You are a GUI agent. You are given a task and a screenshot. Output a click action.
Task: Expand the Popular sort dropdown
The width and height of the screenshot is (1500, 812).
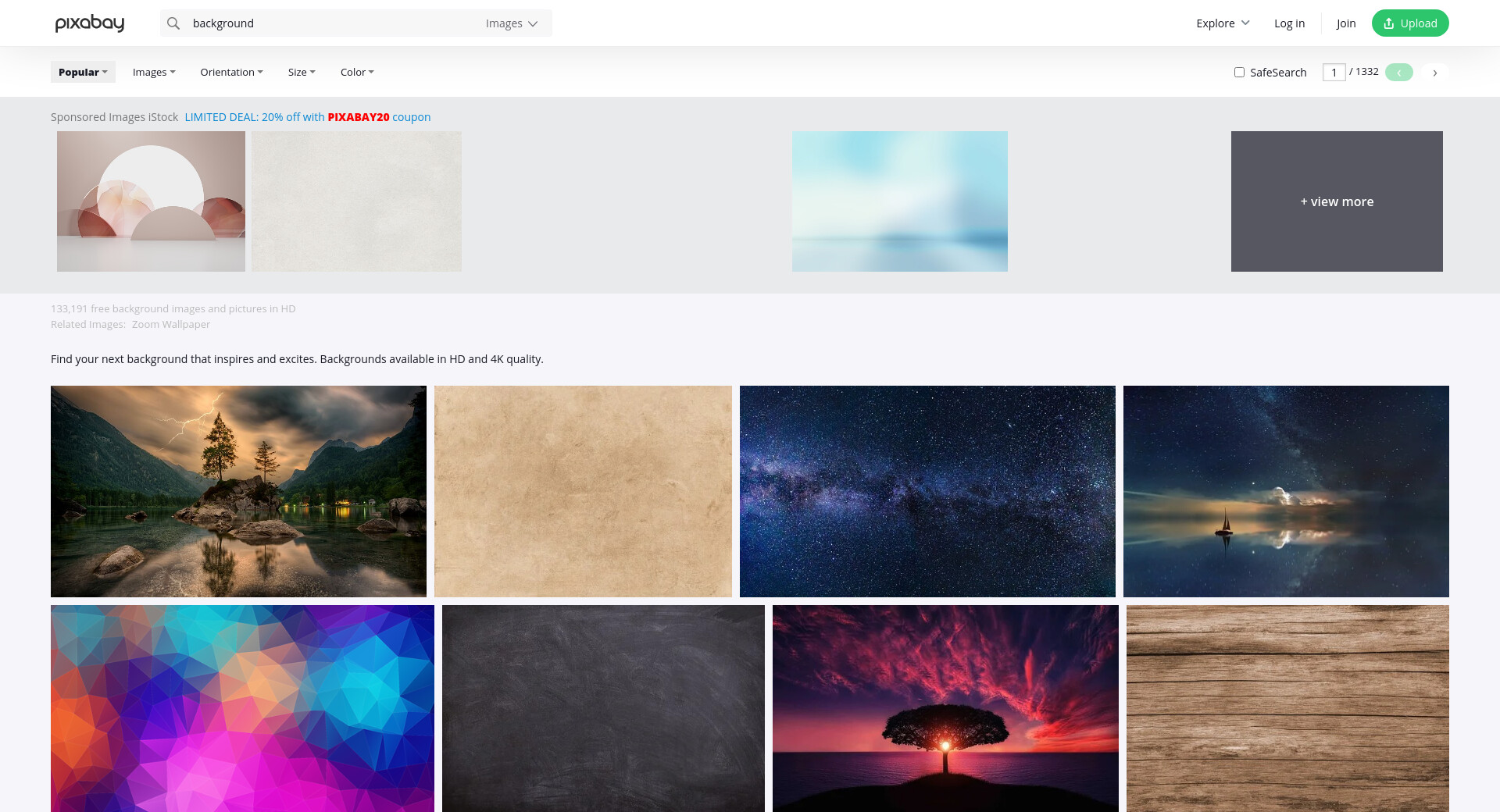[x=83, y=72]
